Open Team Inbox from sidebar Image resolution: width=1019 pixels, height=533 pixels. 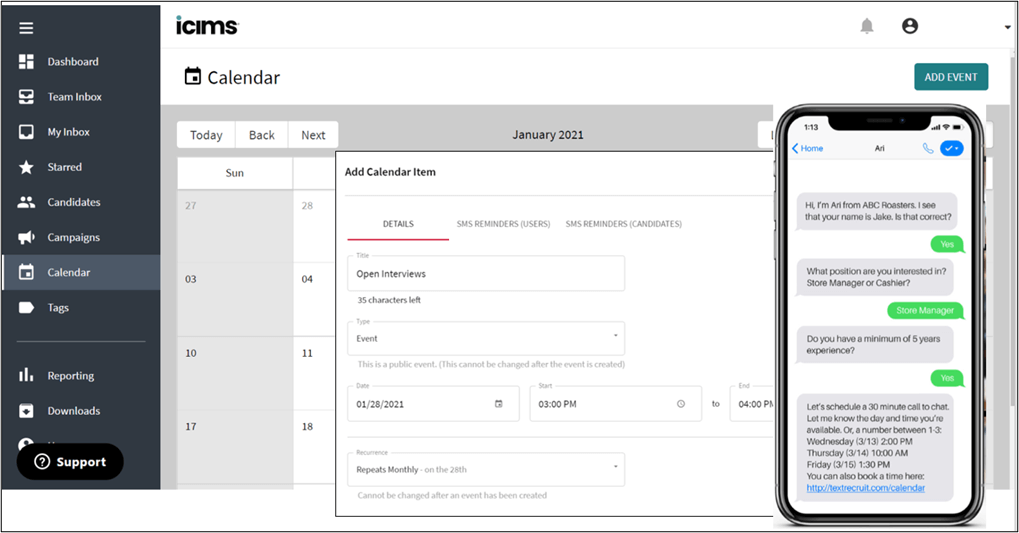(72, 97)
